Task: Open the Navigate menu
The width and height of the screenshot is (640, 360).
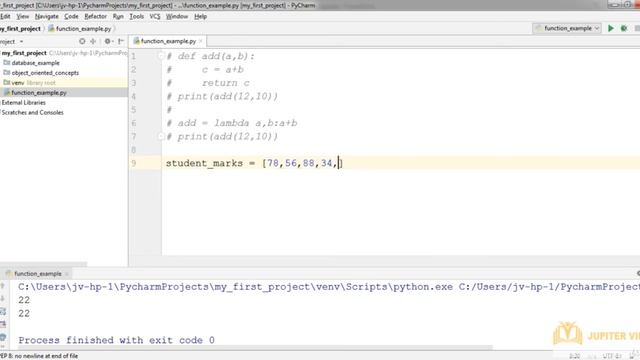Action: point(47,16)
